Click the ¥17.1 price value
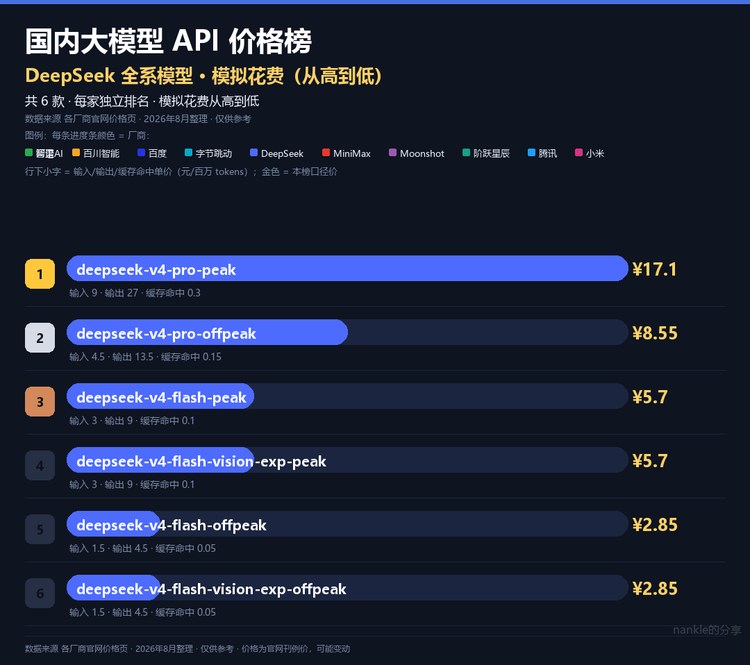Screen dimensions: 750x665 654,269
